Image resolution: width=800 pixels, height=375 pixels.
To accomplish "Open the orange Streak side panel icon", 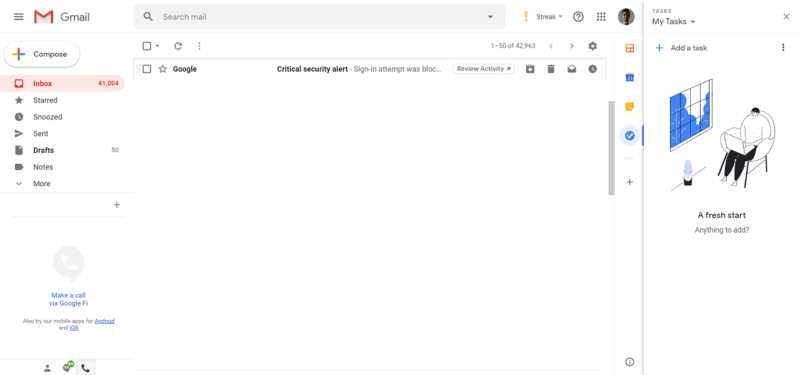I will click(x=630, y=48).
